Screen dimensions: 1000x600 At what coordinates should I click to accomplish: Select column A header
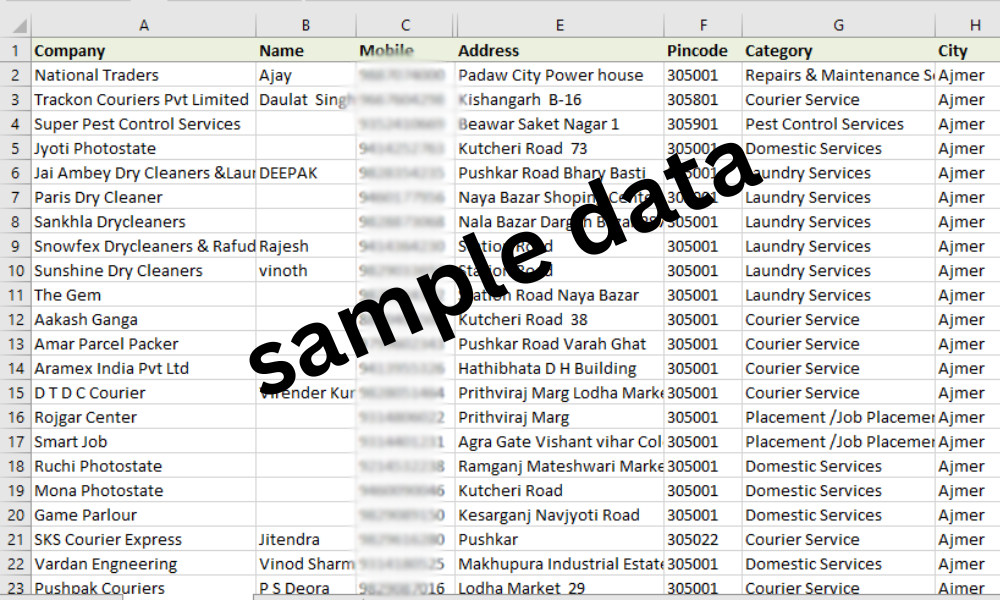(x=143, y=25)
